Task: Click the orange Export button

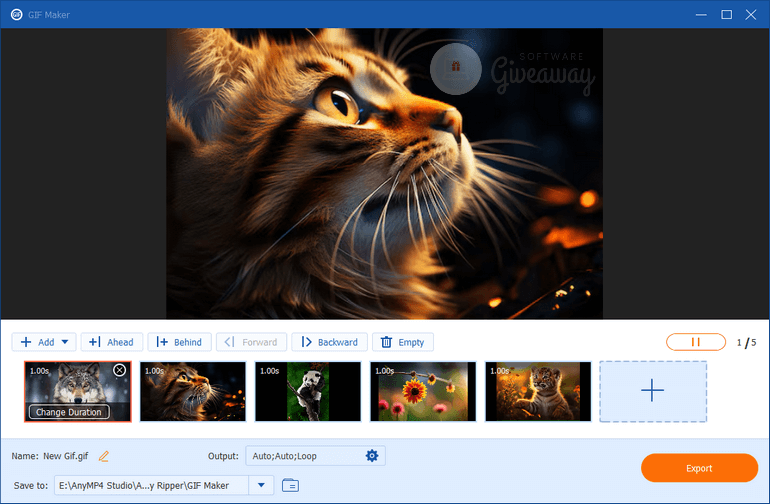Action: pyautogui.click(x=699, y=468)
